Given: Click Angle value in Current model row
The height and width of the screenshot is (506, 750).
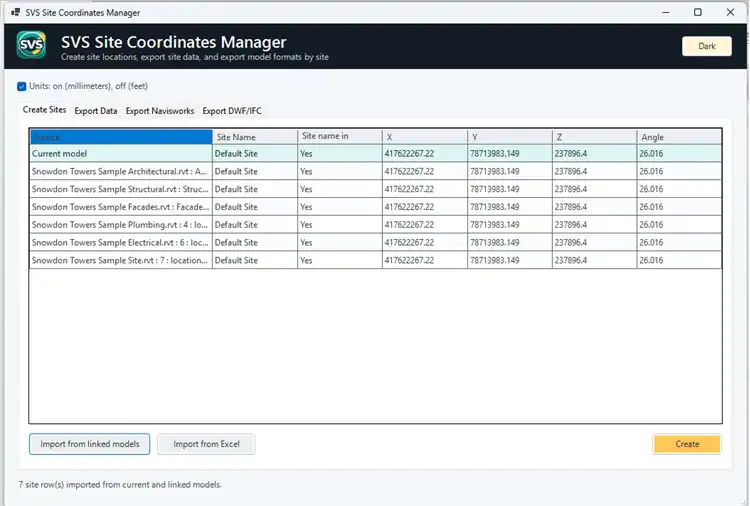Looking at the screenshot, I should pyautogui.click(x=679, y=154).
